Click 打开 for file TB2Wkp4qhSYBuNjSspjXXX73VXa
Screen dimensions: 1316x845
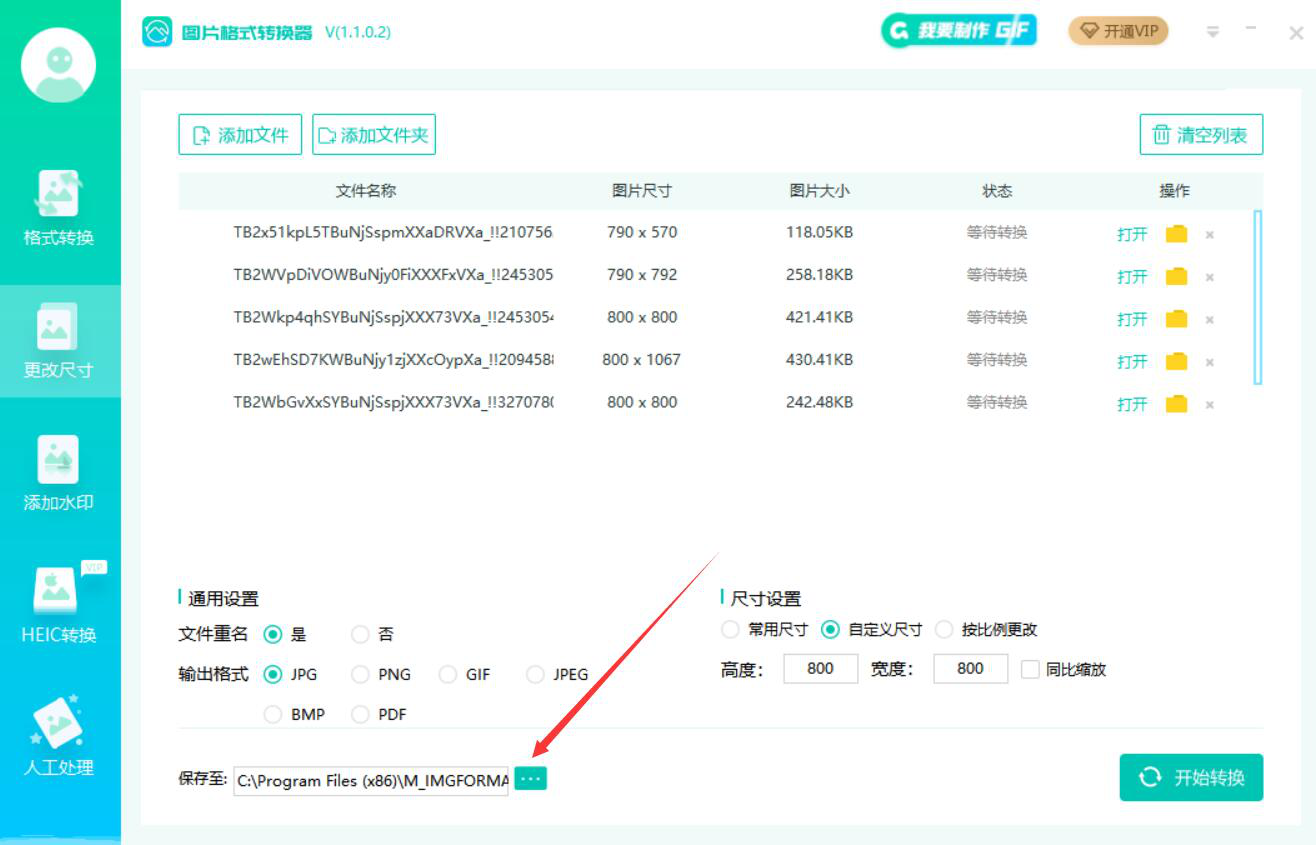click(1132, 320)
